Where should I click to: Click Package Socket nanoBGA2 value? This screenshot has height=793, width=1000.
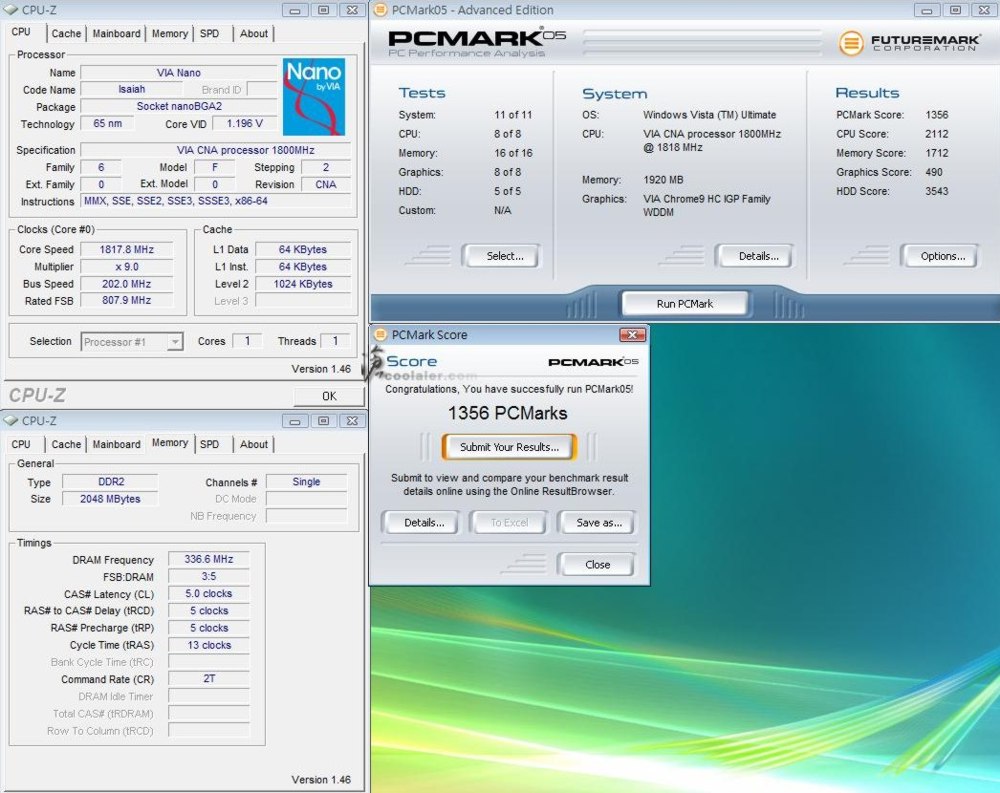click(x=179, y=107)
